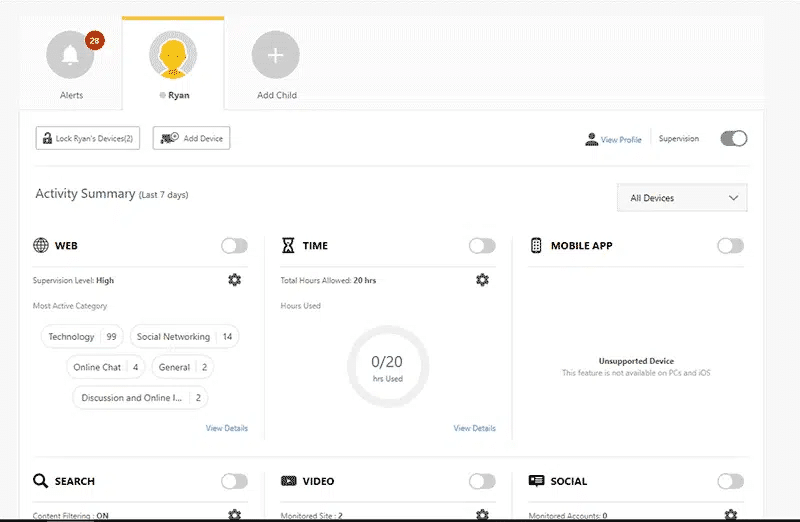Select the Technology category chip
This screenshot has height=522, width=800.
click(x=83, y=337)
